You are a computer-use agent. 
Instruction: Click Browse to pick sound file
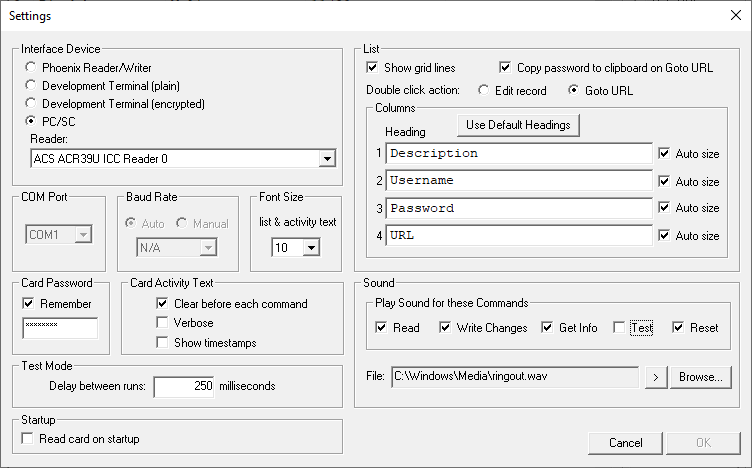[701, 377]
